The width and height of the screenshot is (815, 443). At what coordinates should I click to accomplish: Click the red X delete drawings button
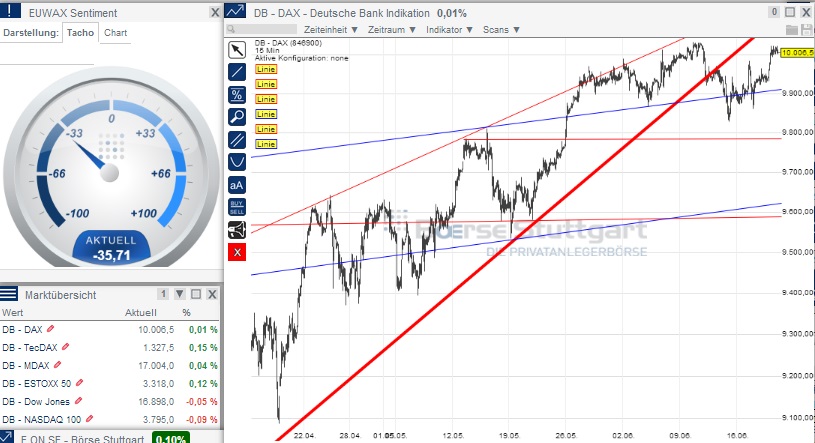237,253
